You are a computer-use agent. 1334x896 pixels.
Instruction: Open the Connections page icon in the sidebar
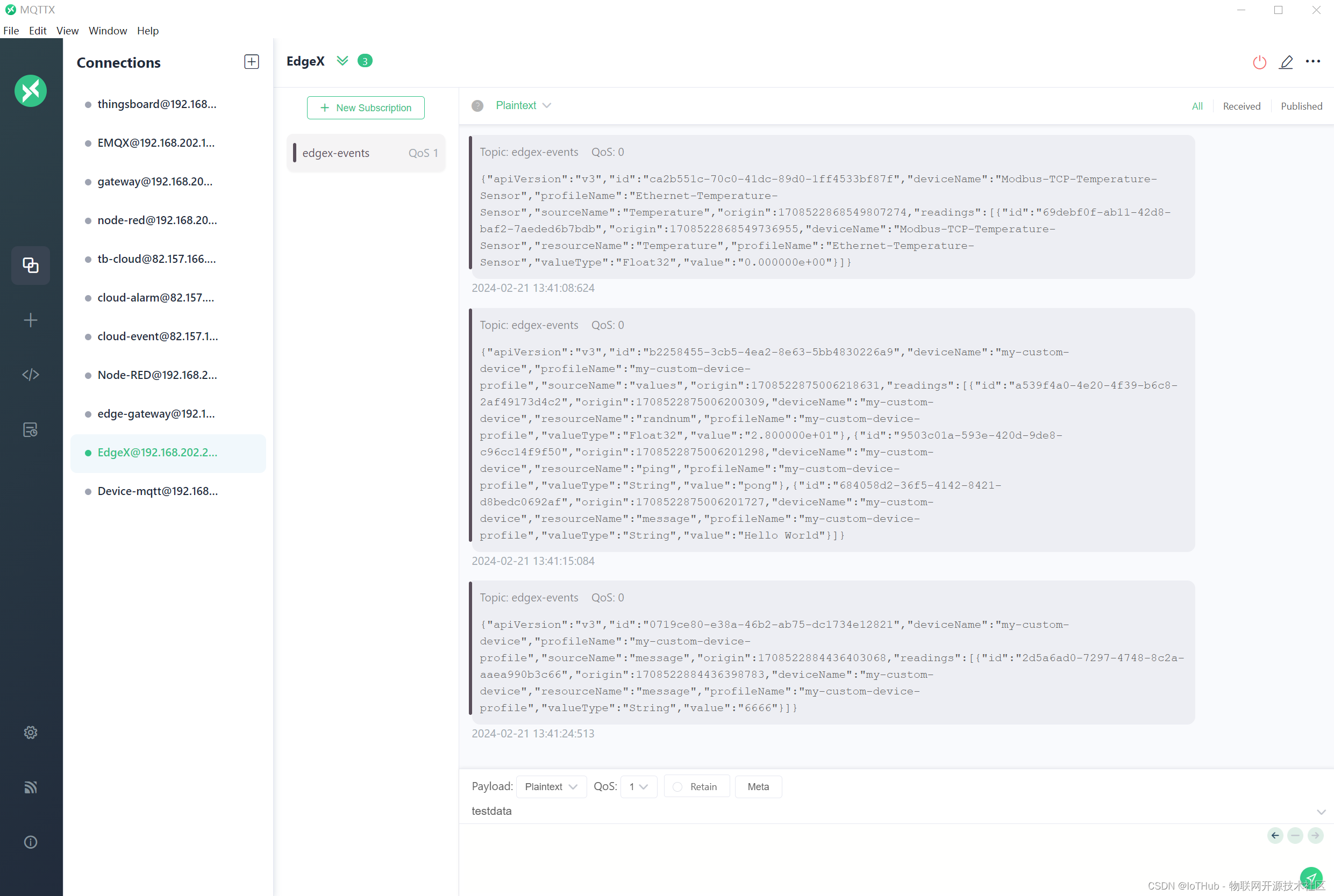pyautogui.click(x=30, y=265)
